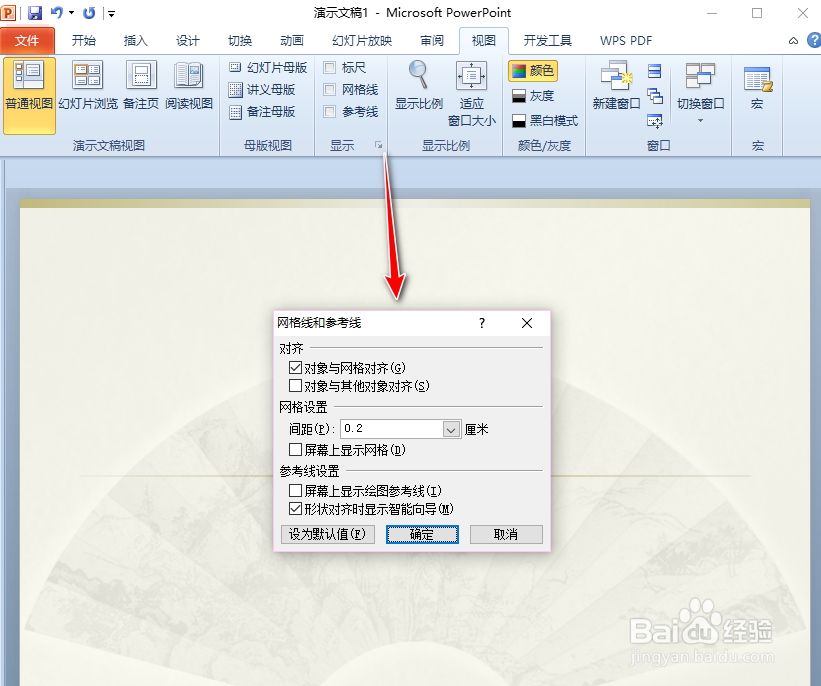
Task: Open the Insert (插入) tab
Action: click(x=136, y=41)
